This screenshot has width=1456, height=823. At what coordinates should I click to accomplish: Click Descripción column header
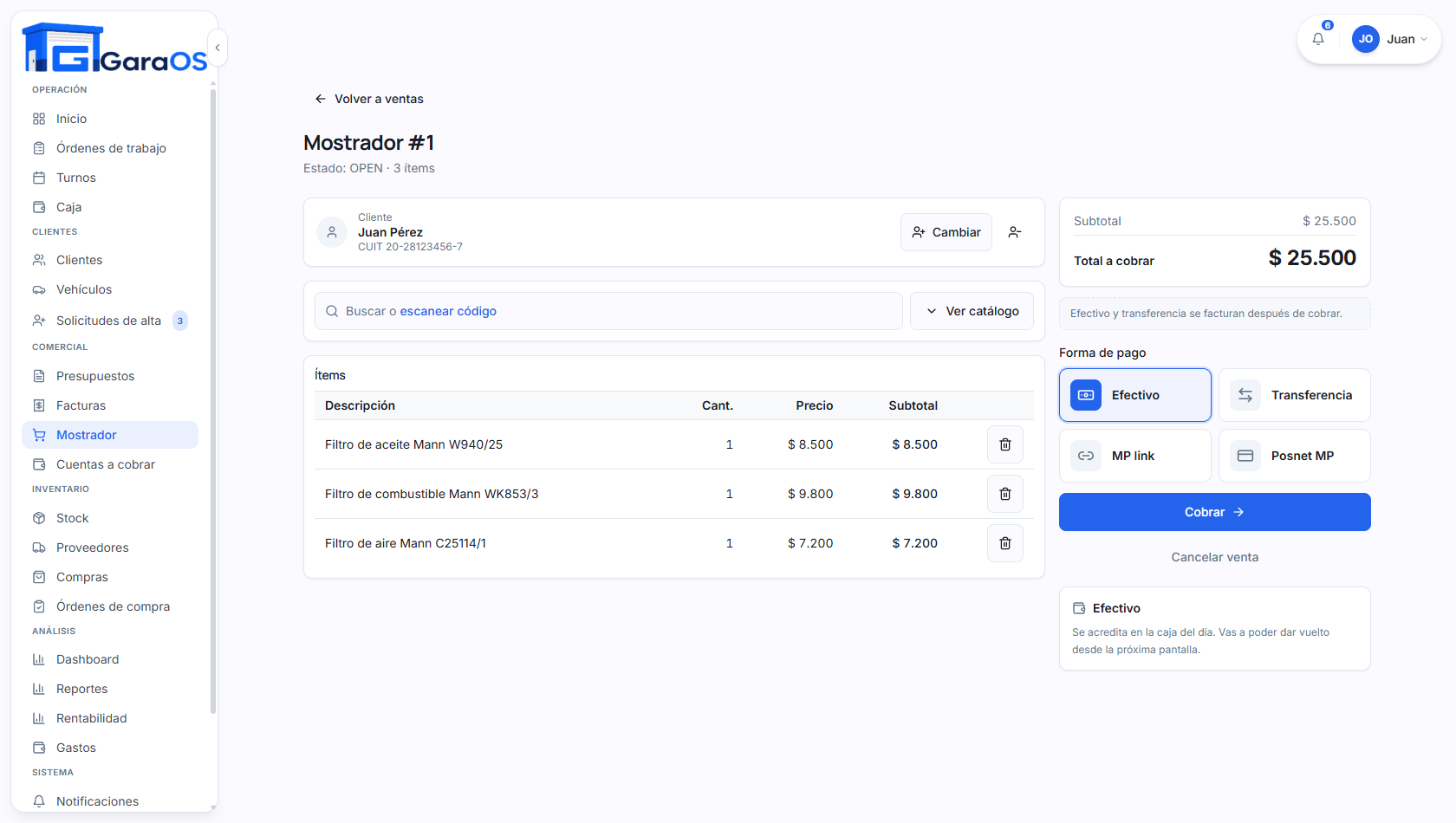pyautogui.click(x=360, y=405)
